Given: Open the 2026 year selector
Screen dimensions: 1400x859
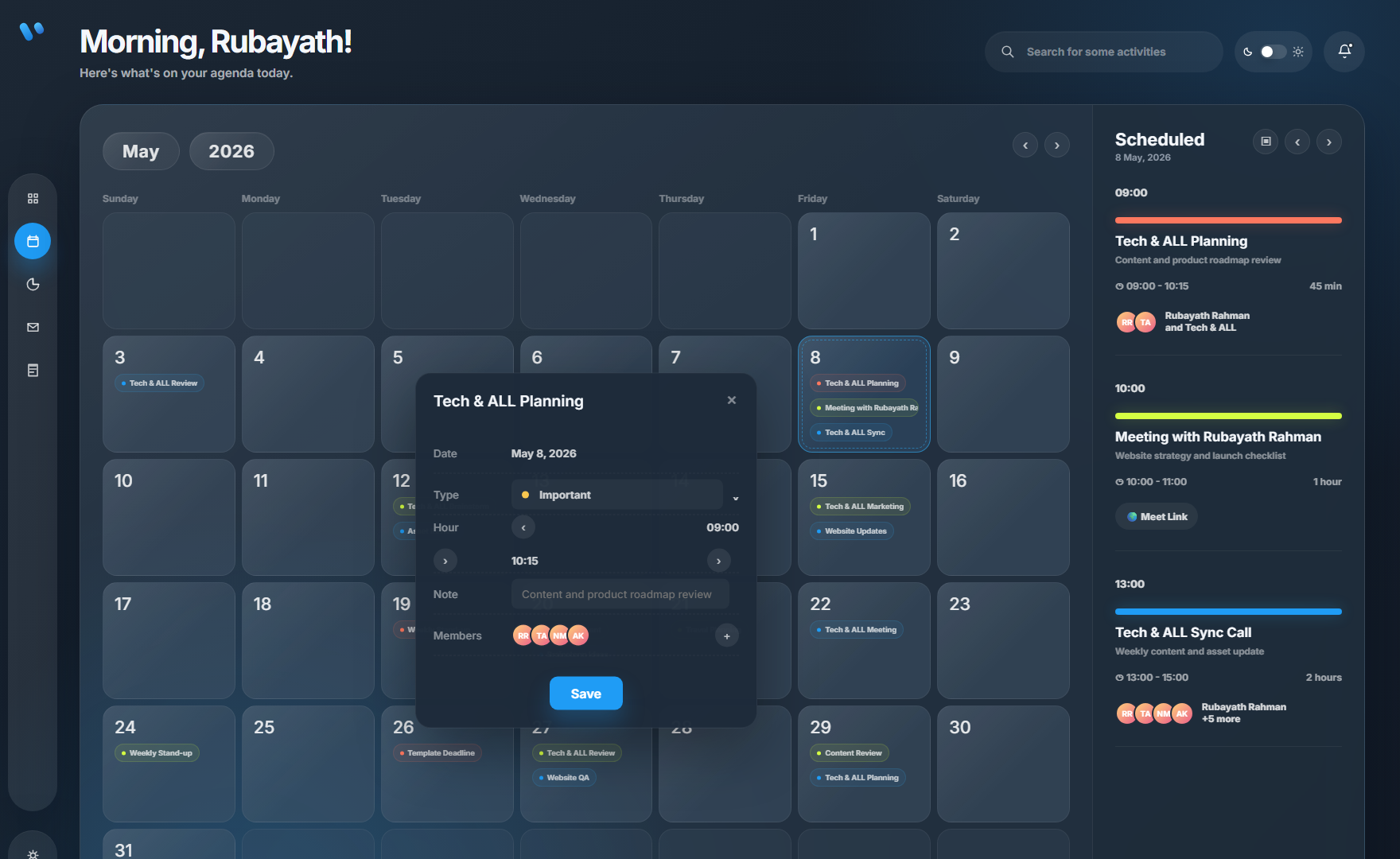Looking at the screenshot, I should (231, 151).
